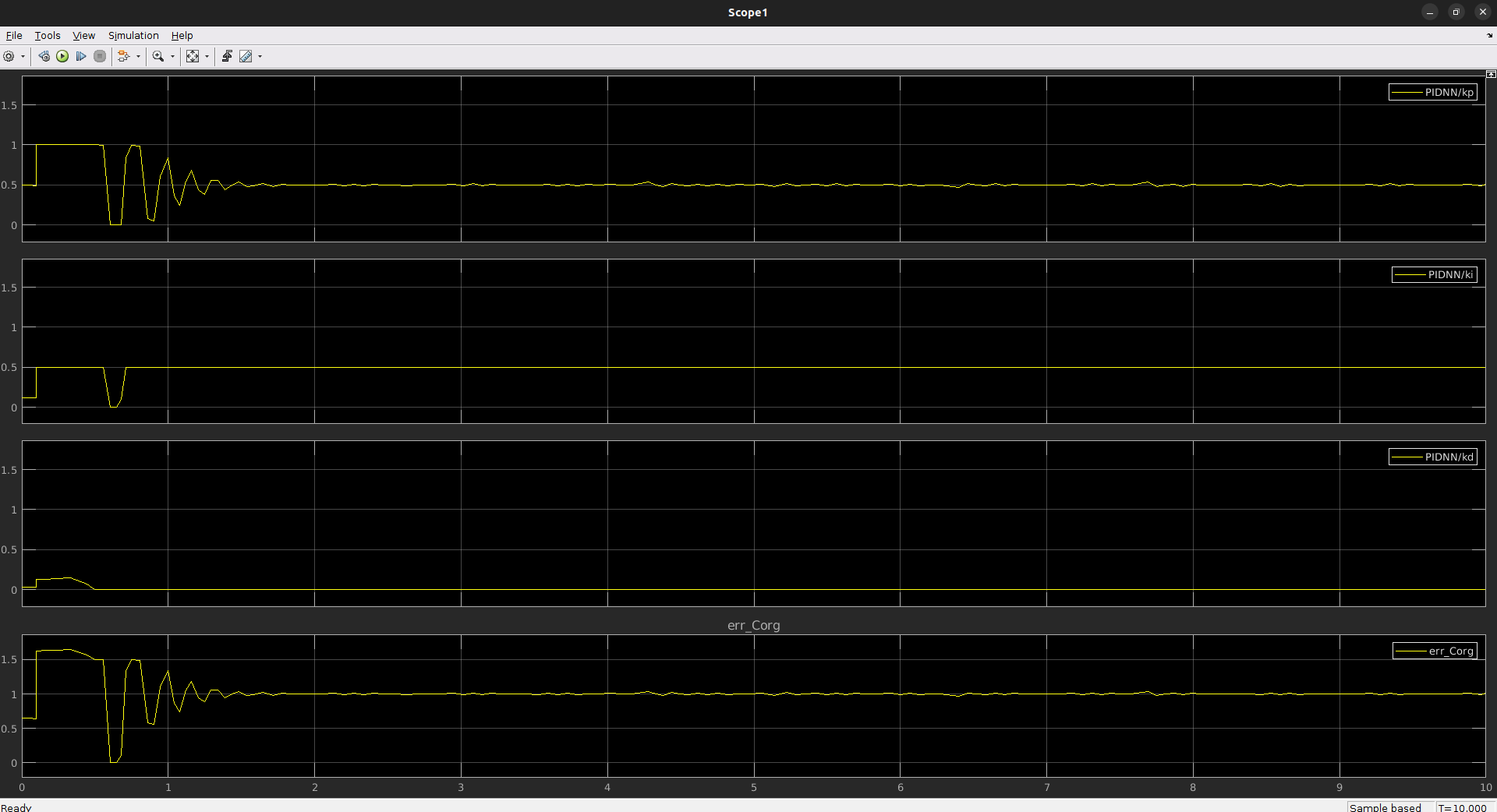Expand the Zoom tool dropdown arrow

pos(172,56)
